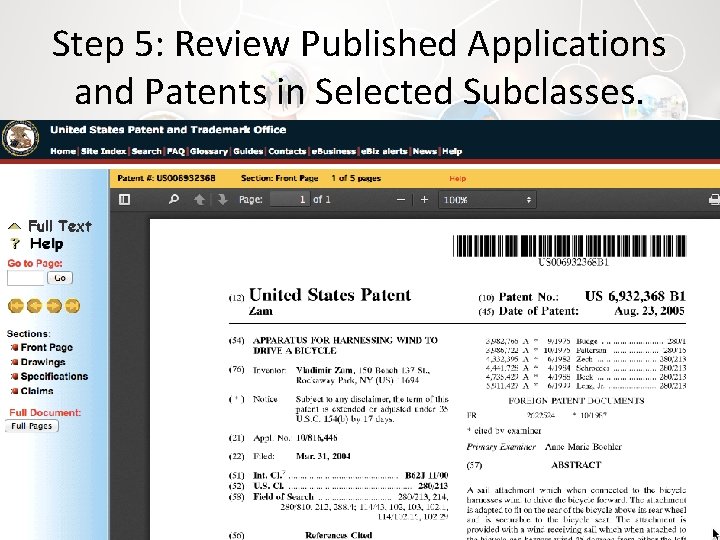The height and width of the screenshot is (540, 720).
Task: Click the previous page gold arrow
Action: pos(34,306)
